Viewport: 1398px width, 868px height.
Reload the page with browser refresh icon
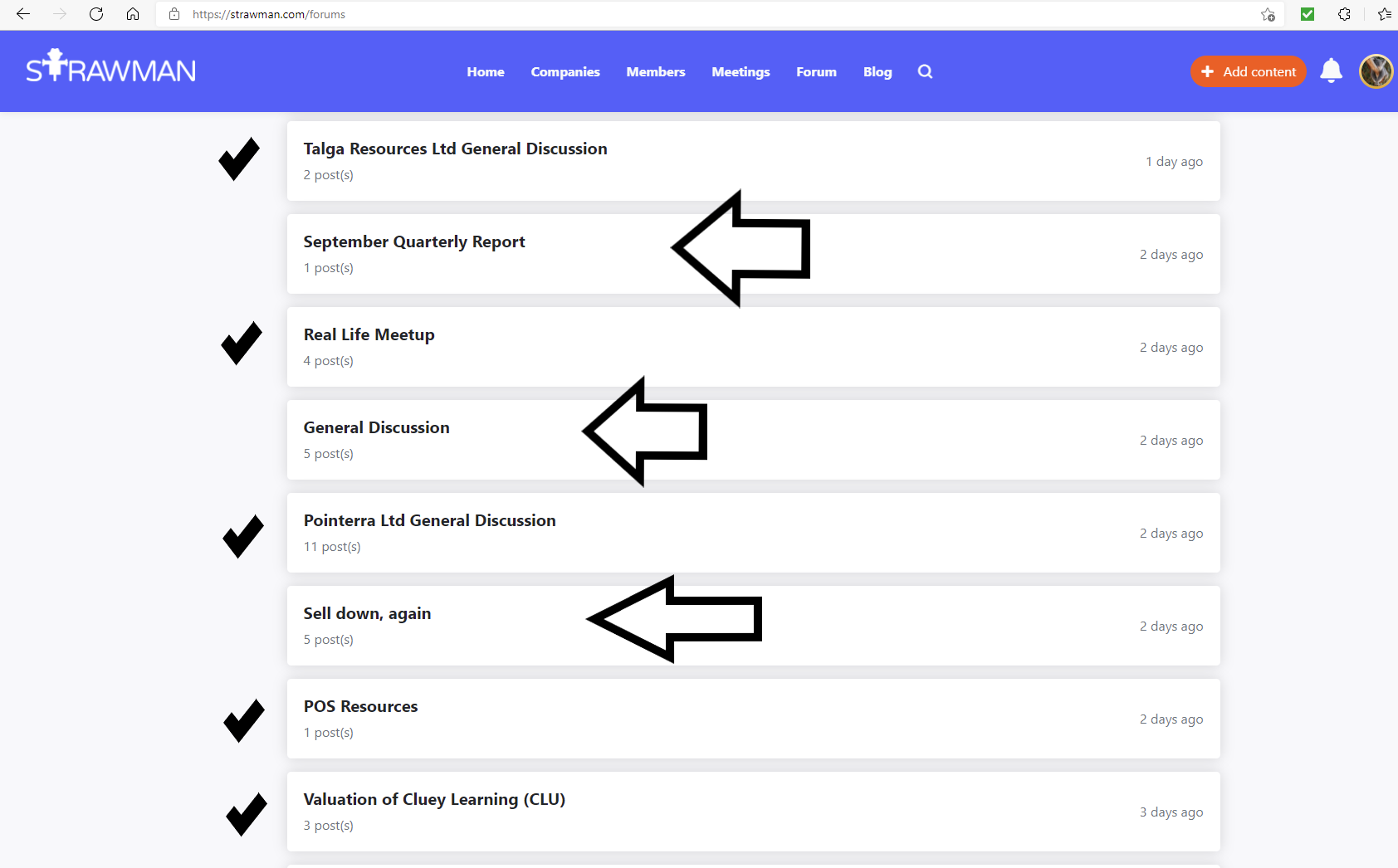coord(96,14)
